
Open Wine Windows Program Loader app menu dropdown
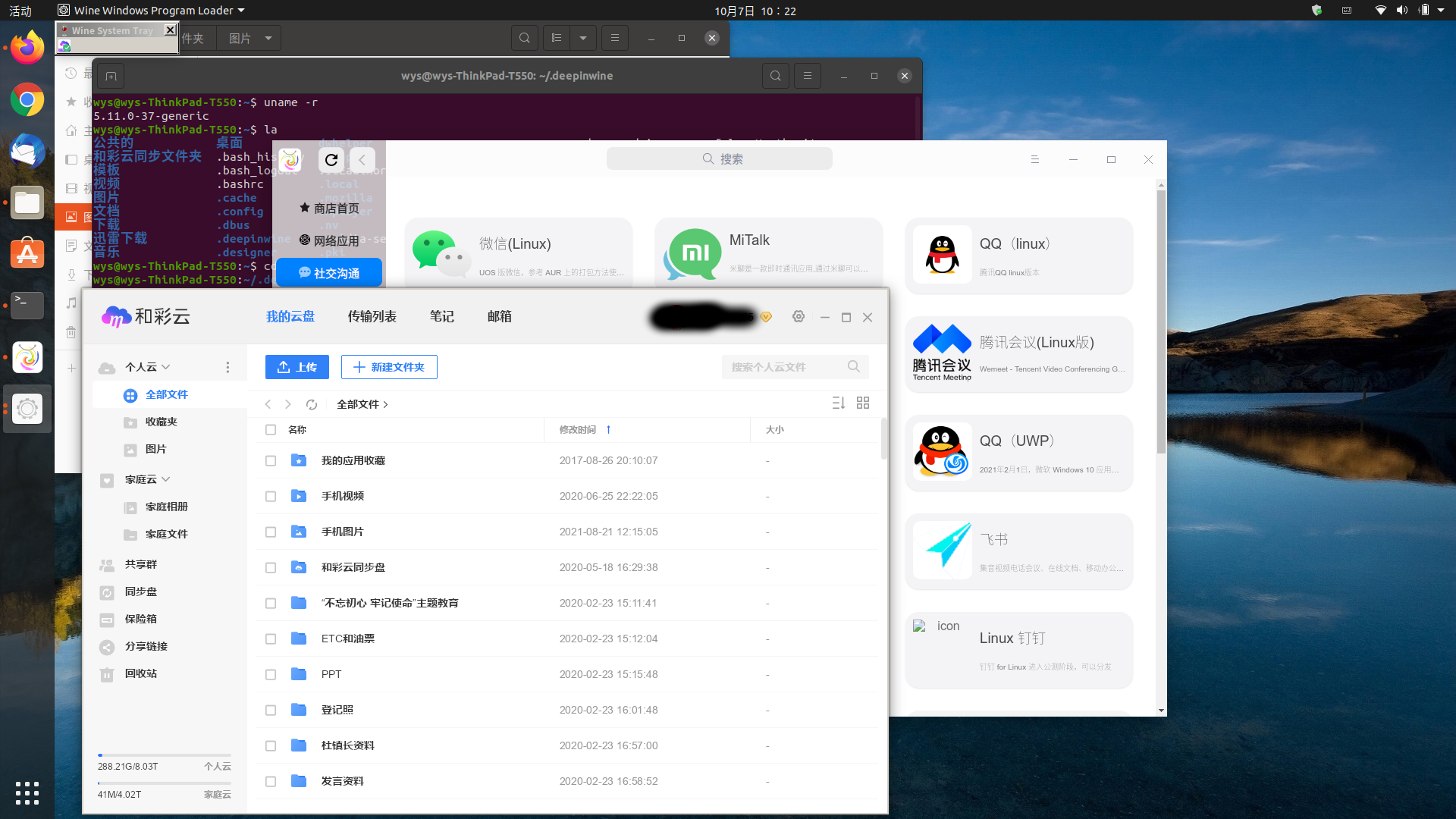(x=241, y=11)
